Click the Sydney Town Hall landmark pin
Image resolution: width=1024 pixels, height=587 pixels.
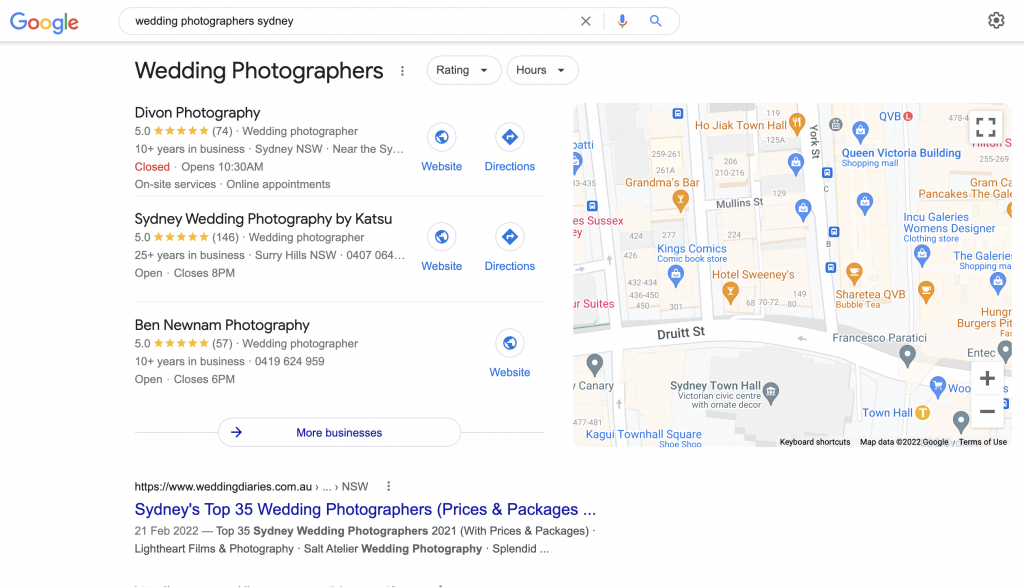tap(771, 392)
